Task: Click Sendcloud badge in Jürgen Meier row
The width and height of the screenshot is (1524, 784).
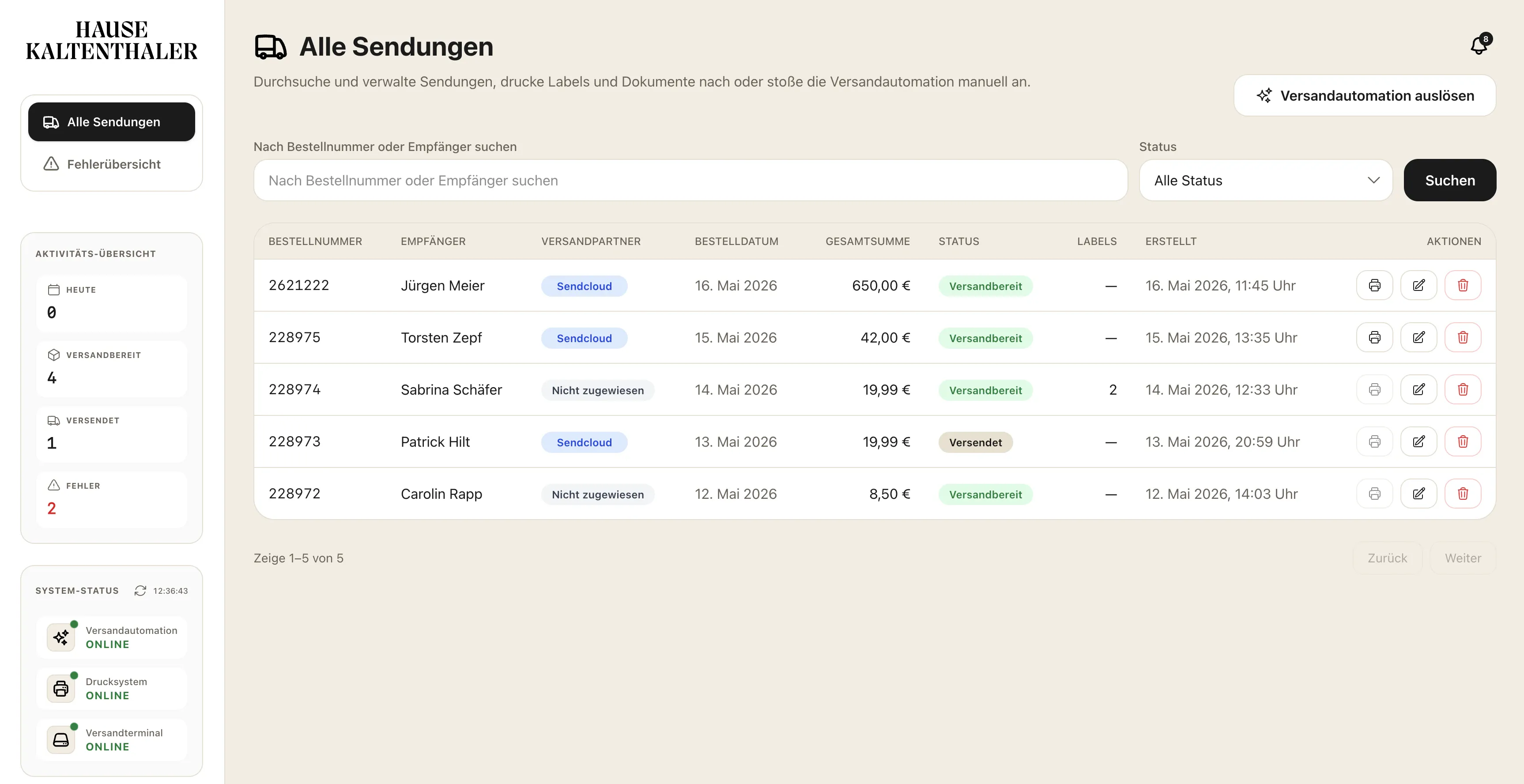Action: pyautogui.click(x=585, y=286)
